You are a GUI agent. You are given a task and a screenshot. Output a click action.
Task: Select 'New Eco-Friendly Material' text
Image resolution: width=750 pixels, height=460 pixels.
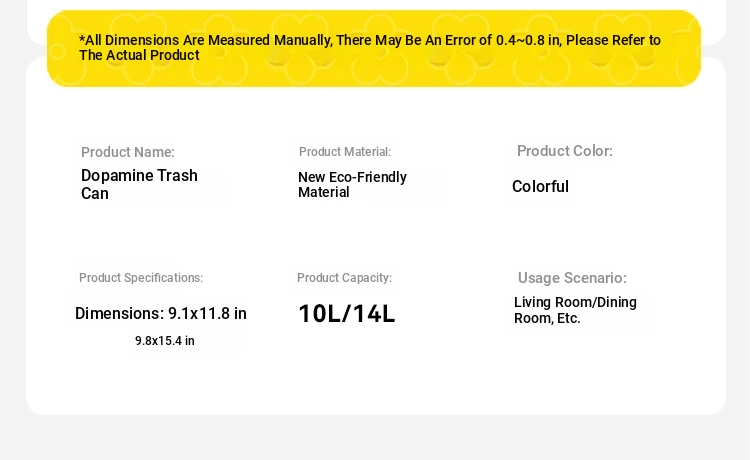(352, 185)
